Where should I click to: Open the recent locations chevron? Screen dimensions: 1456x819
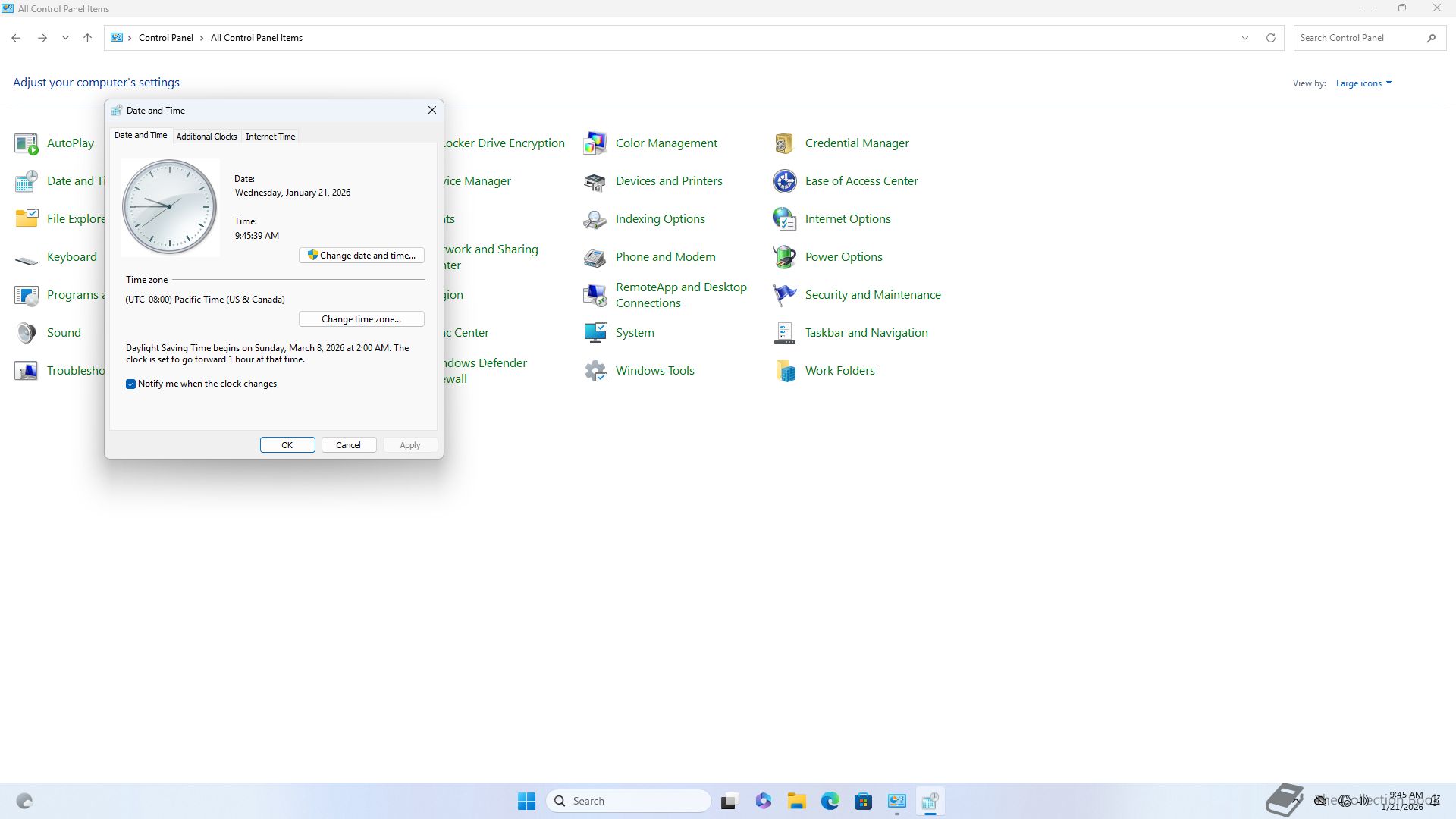(x=65, y=38)
